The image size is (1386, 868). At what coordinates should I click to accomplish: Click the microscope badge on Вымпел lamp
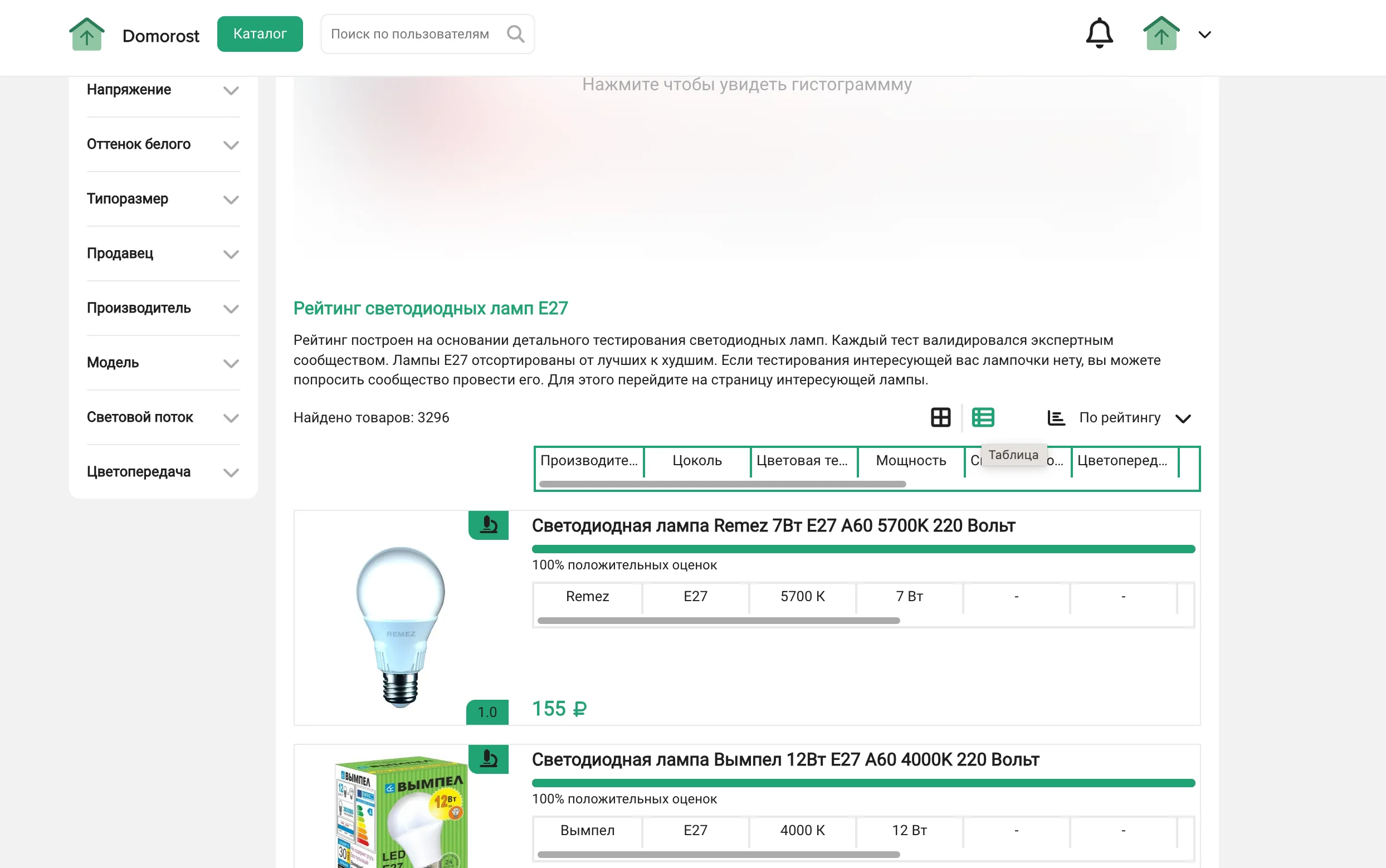pyautogui.click(x=489, y=759)
